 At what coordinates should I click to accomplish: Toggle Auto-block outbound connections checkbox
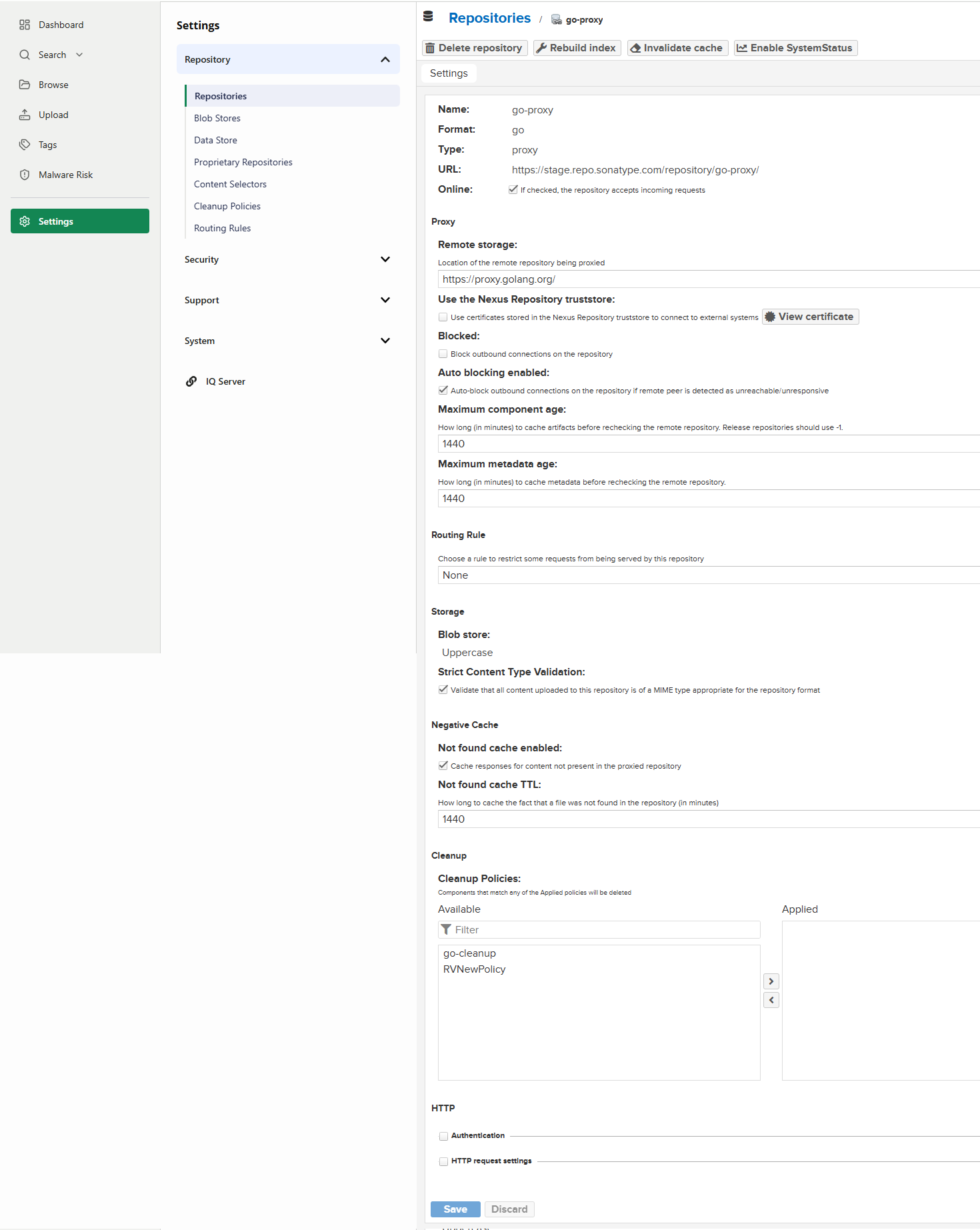(443, 391)
